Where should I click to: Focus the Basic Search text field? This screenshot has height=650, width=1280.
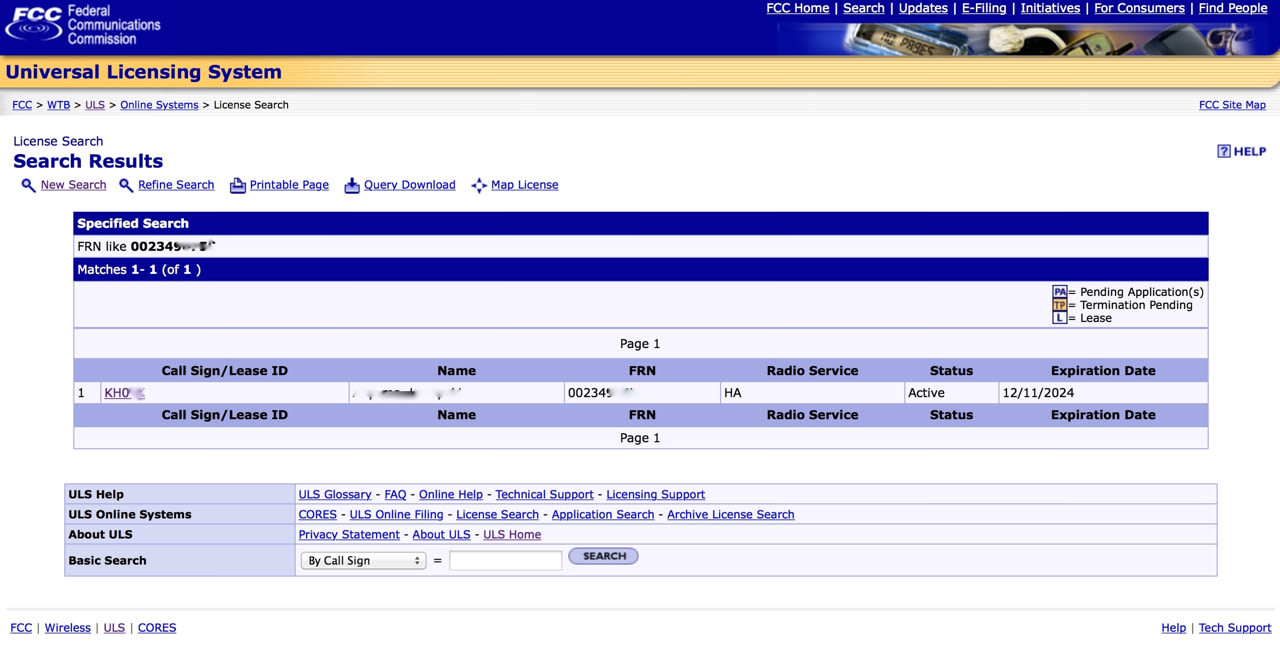(x=505, y=561)
